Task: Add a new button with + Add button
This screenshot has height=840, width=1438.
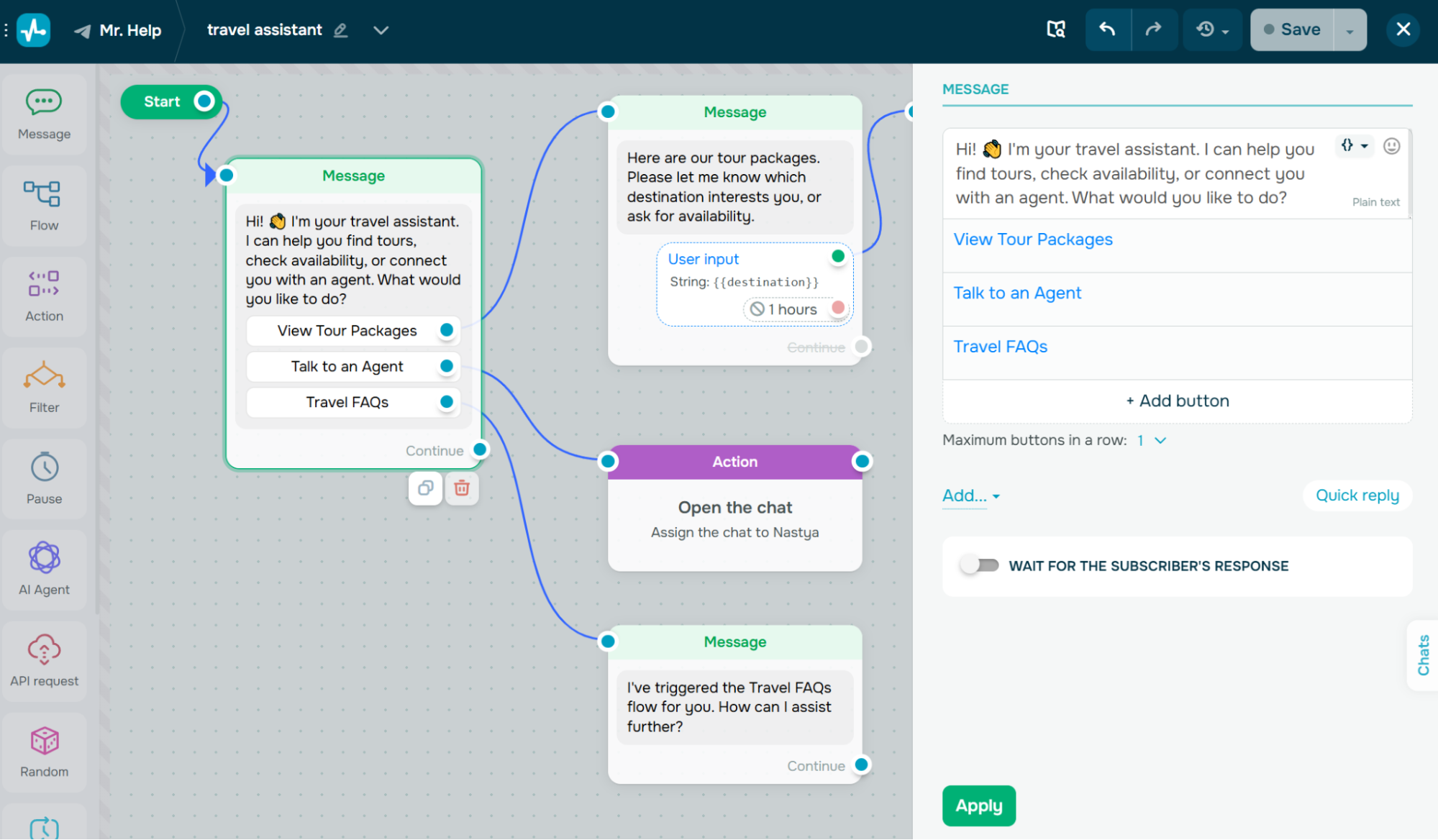Action: coord(1176,401)
